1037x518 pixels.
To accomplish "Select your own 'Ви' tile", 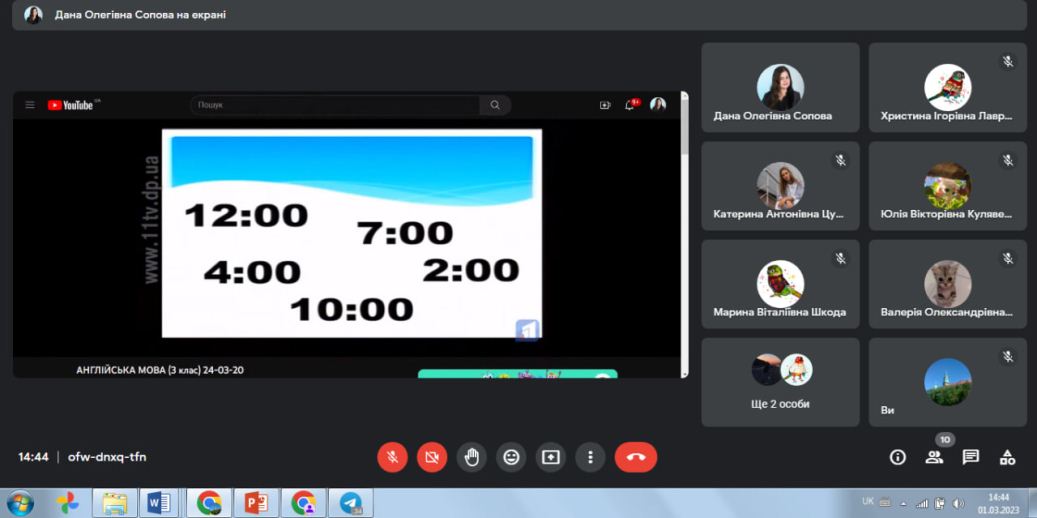I will click(x=947, y=382).
